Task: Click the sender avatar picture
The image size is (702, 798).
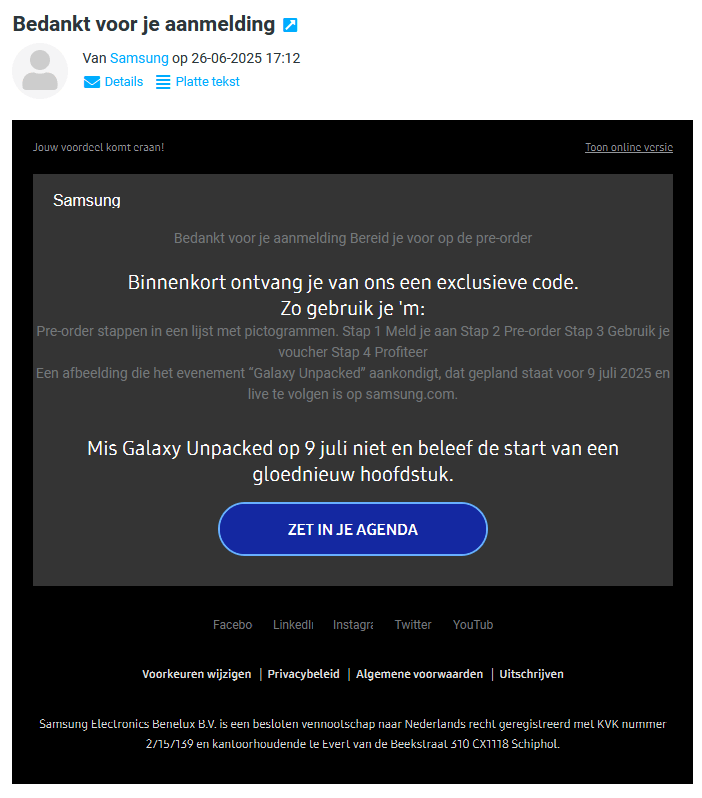Action: [x=40, y=71]
